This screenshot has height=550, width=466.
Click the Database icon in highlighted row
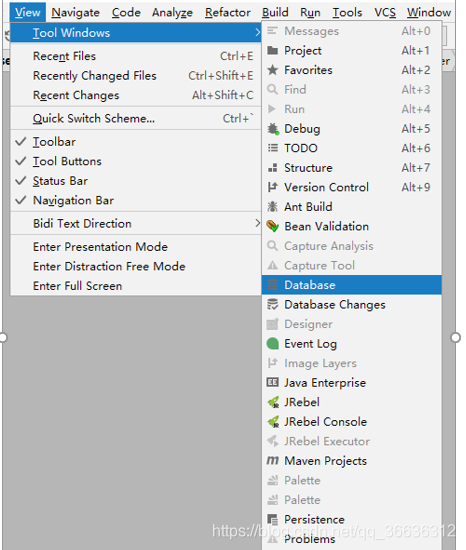click(272, 285)
